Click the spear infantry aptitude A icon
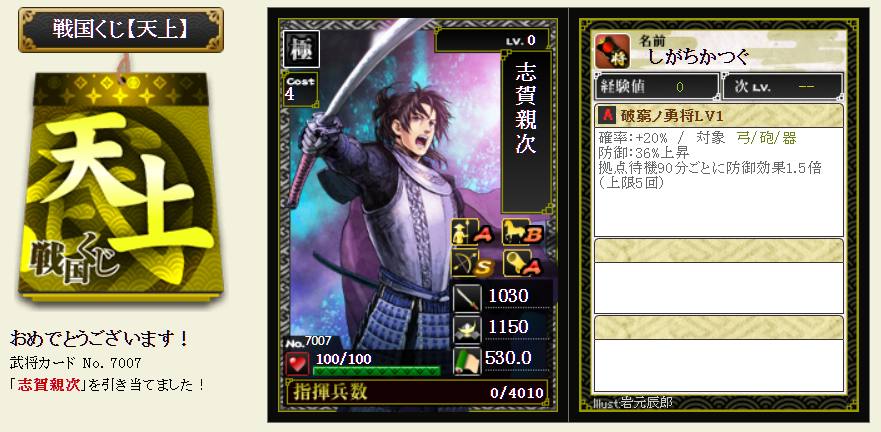This screenshot has width=881, height=432. 473,233
